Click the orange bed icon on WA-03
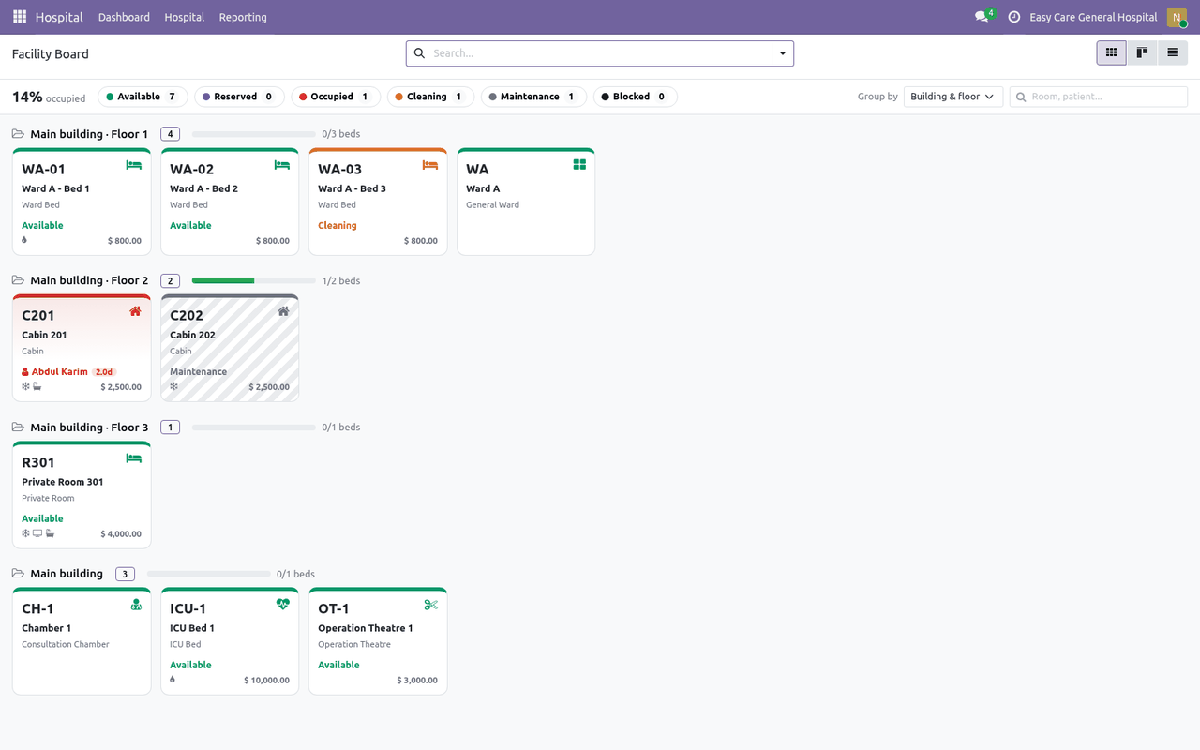This screenshot has height=750, width=1200. pyautogui.click(x=430, y=165)
